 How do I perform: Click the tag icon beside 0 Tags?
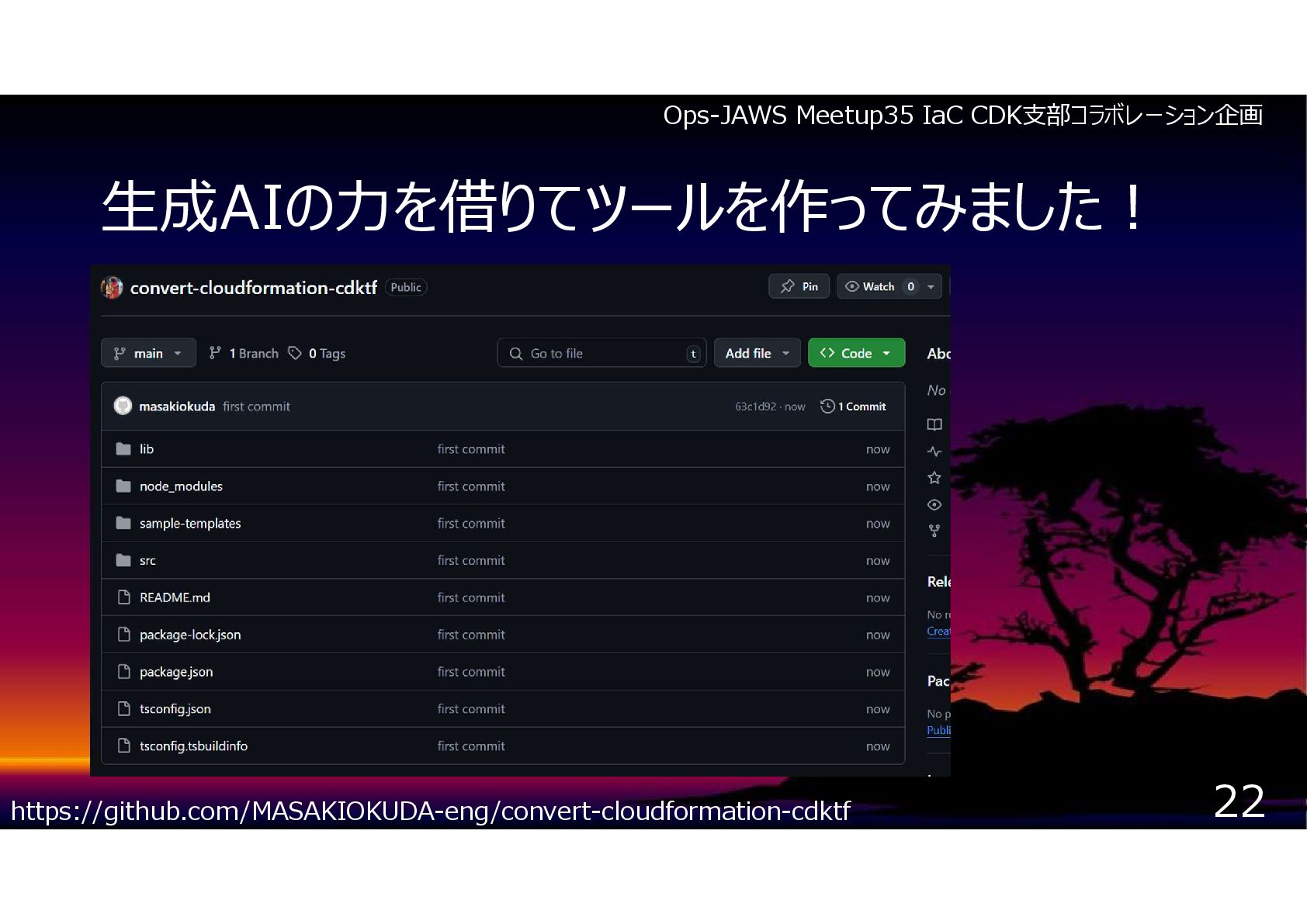(295, 353)
